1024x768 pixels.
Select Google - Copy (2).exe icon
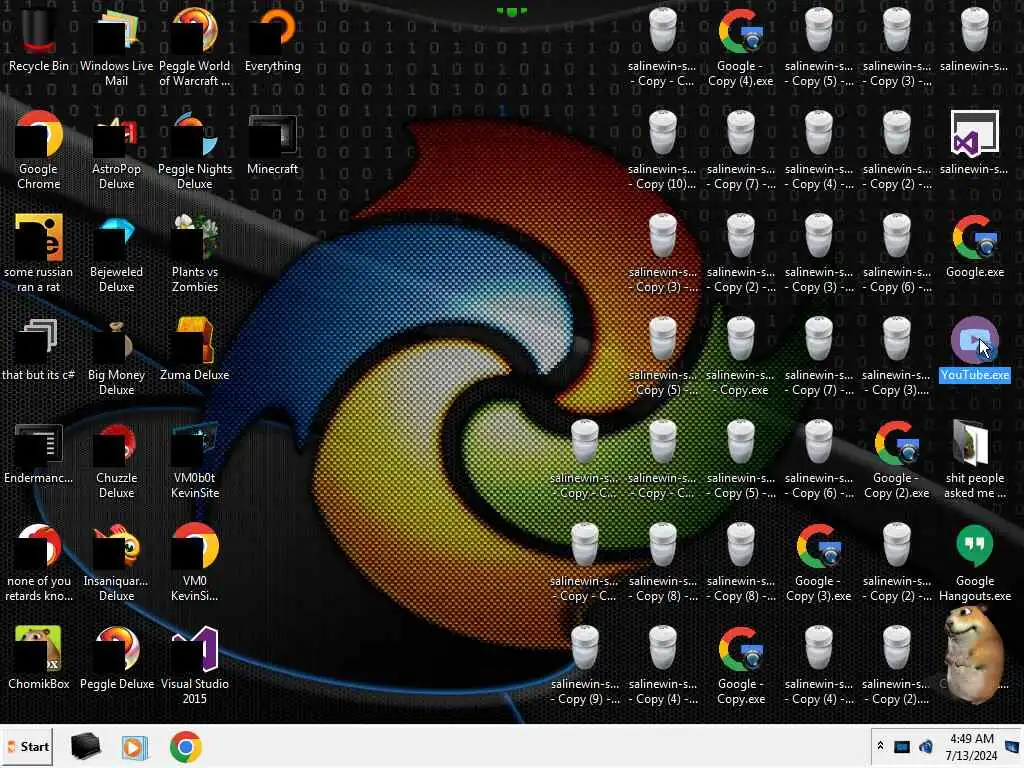(x=897, y=460)
